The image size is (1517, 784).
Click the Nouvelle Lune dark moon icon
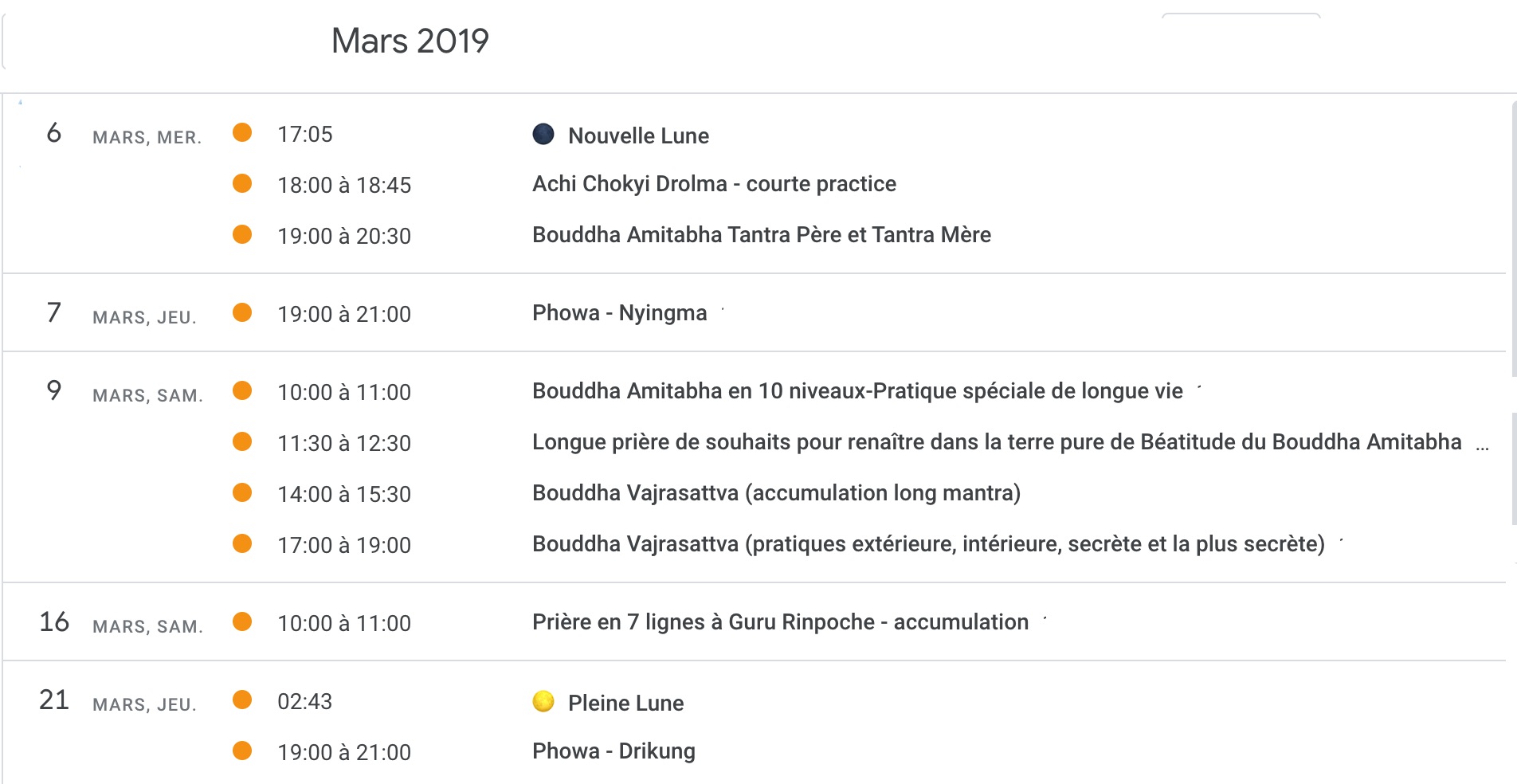coord(543,134)
